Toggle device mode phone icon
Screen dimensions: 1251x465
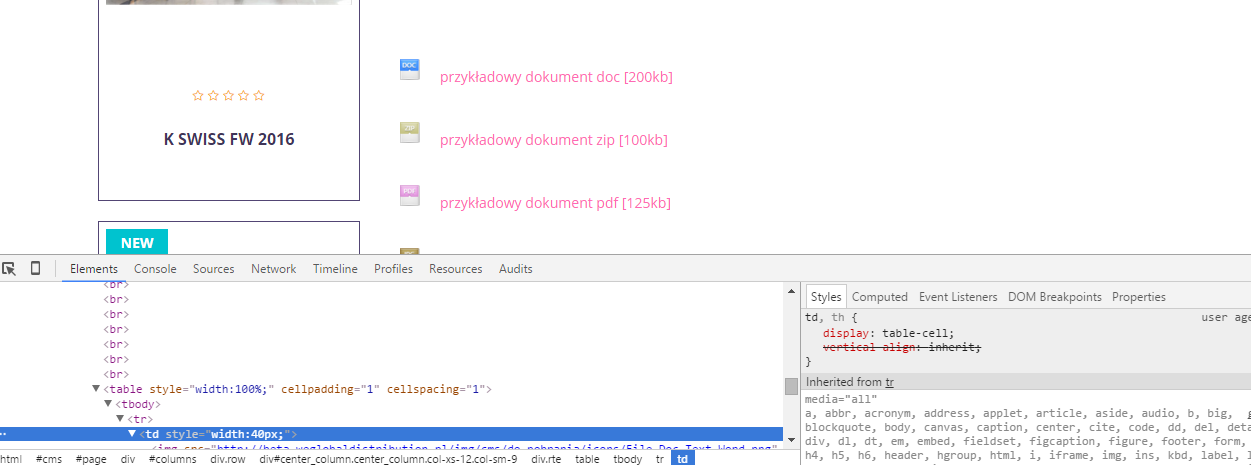[35, 268]
